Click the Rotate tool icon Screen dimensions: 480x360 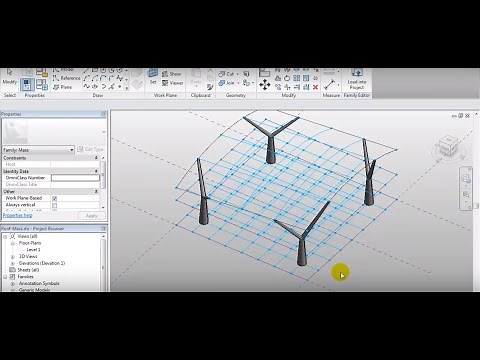(287, 78)
